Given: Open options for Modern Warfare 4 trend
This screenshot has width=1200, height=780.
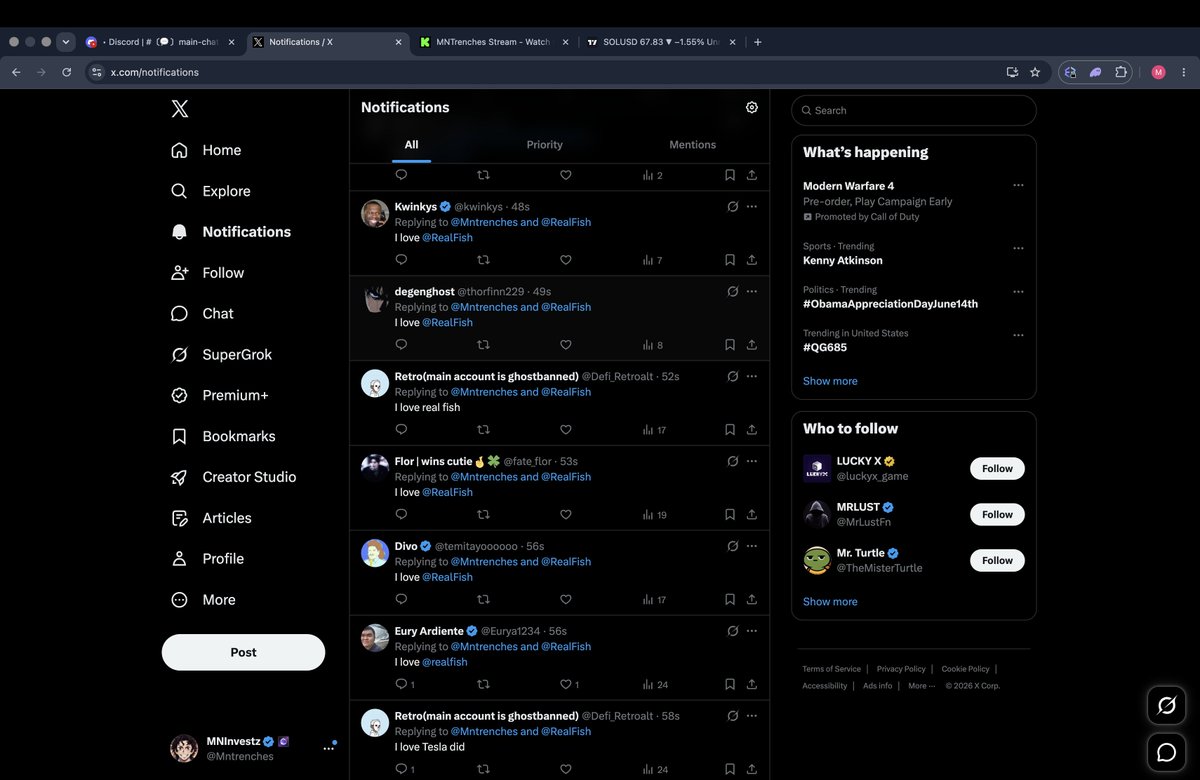Looking at the screenshot, I should click(x=1018, y=186).
